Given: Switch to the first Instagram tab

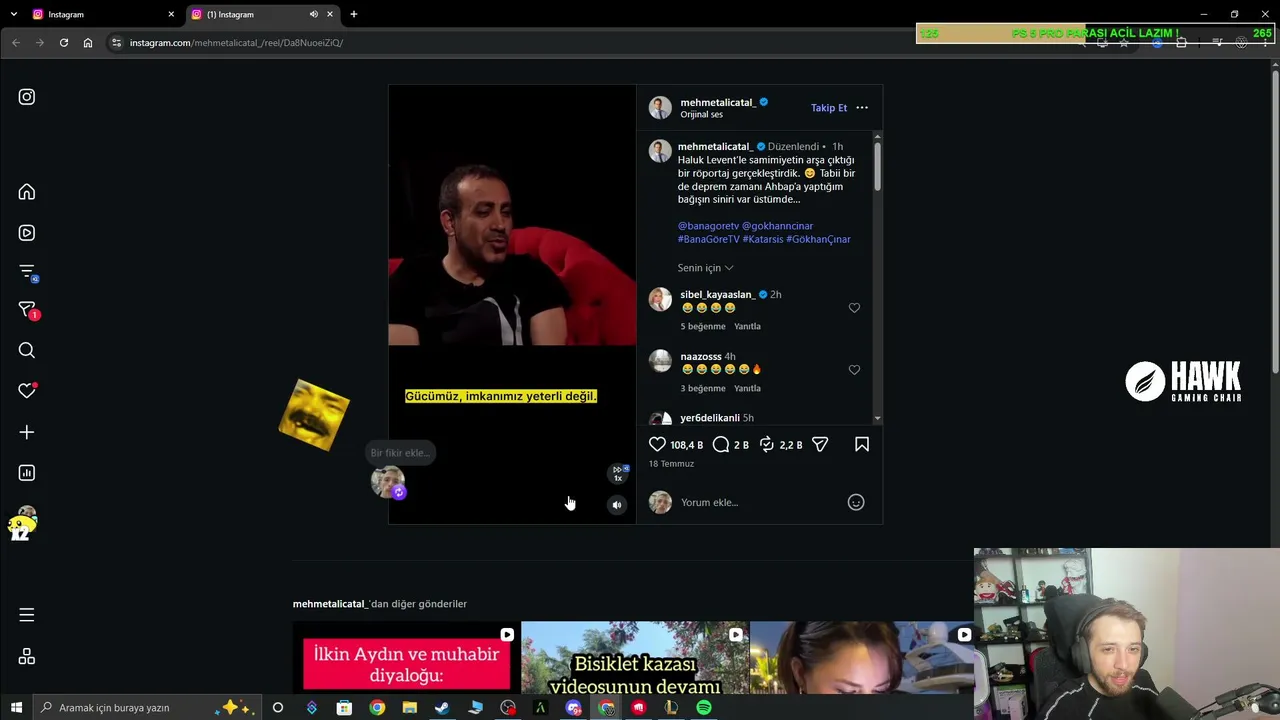Looking at the screenshot, I should coord(97,14).
